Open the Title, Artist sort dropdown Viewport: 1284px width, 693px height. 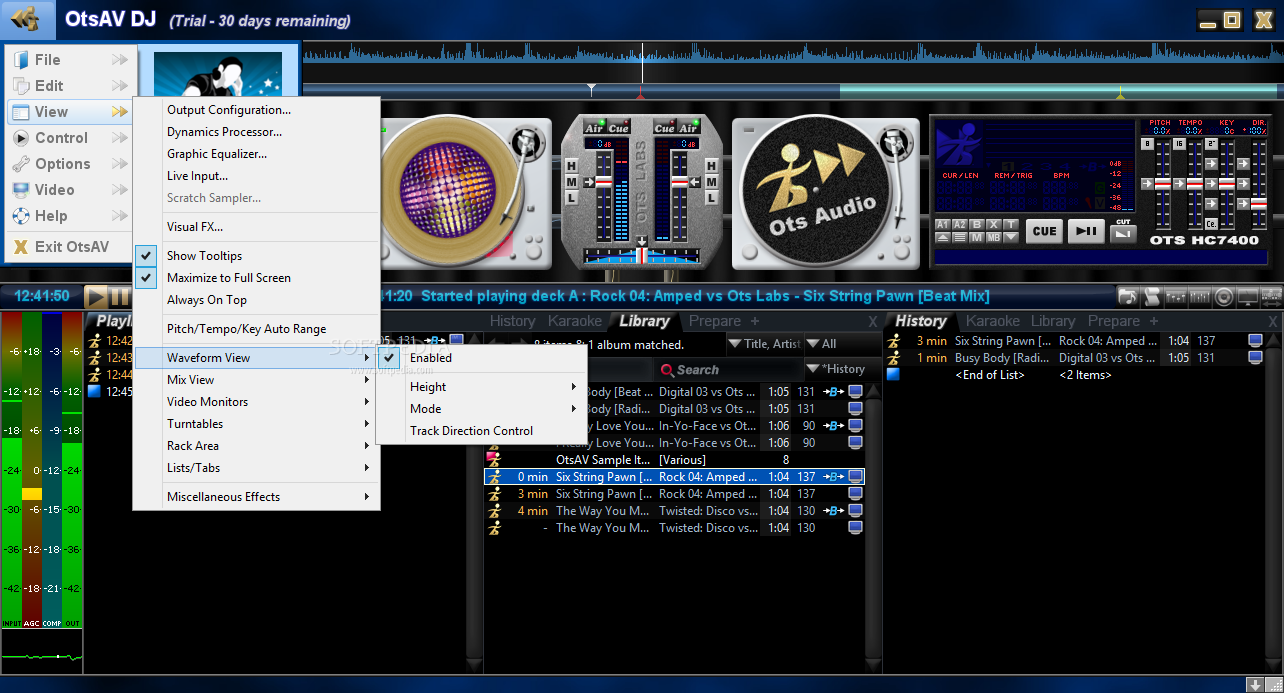[x=764, y=344]
